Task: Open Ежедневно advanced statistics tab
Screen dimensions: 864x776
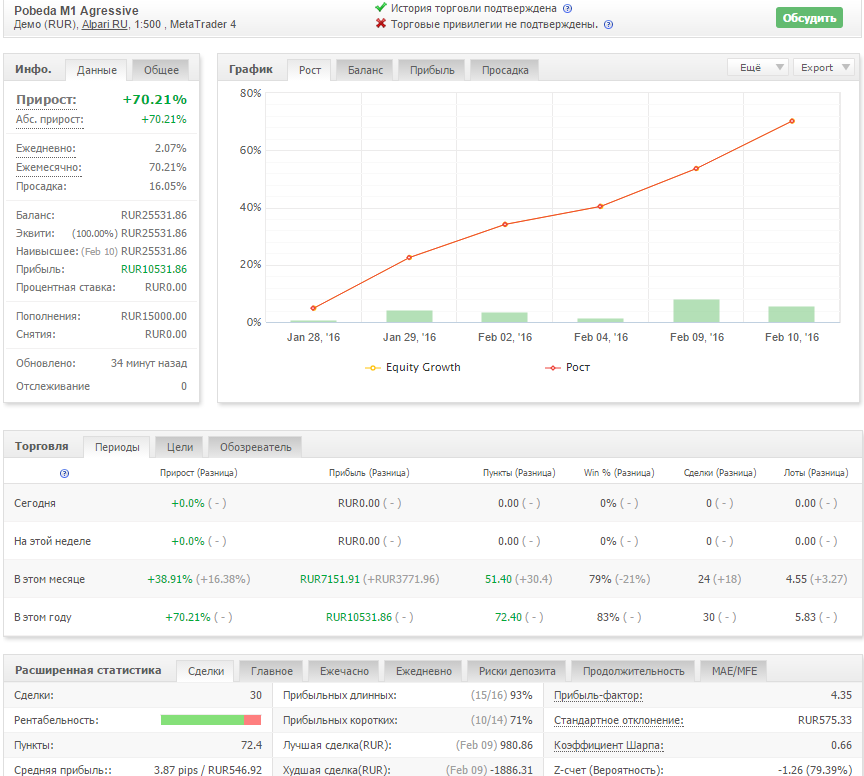Action: click(423, 671)
